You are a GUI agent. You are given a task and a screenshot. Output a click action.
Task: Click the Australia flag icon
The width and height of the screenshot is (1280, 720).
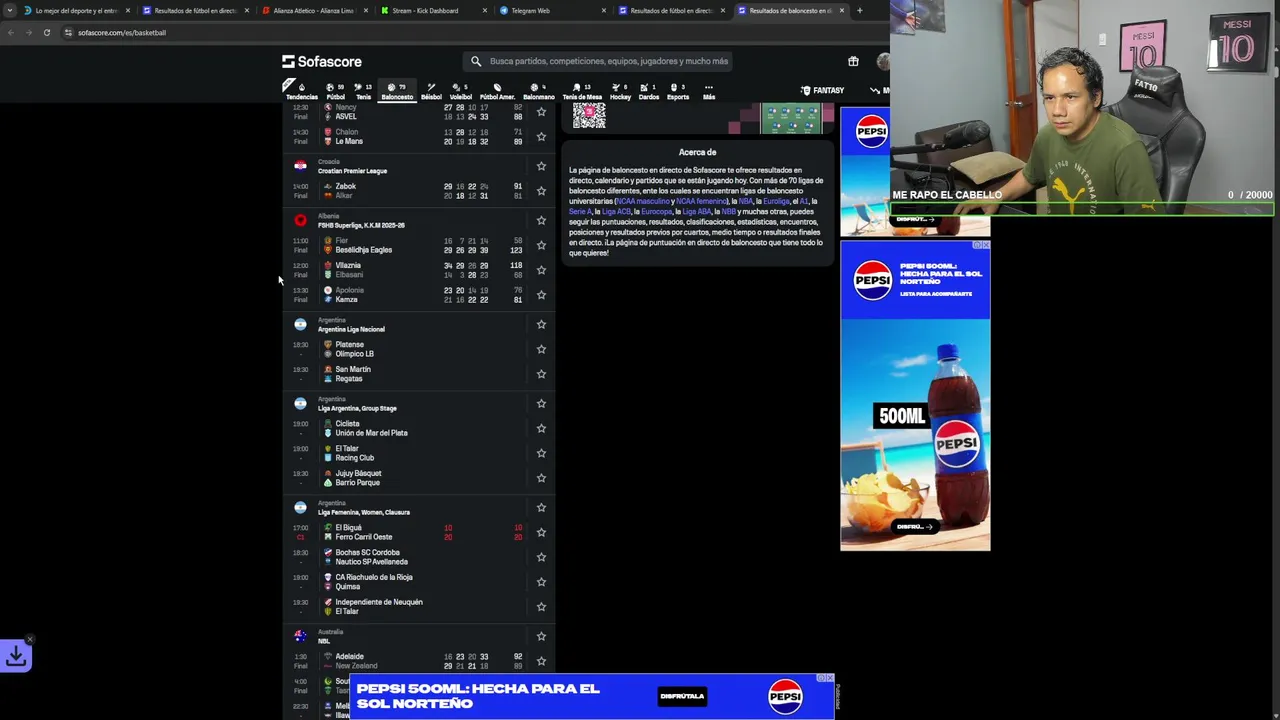300,636
